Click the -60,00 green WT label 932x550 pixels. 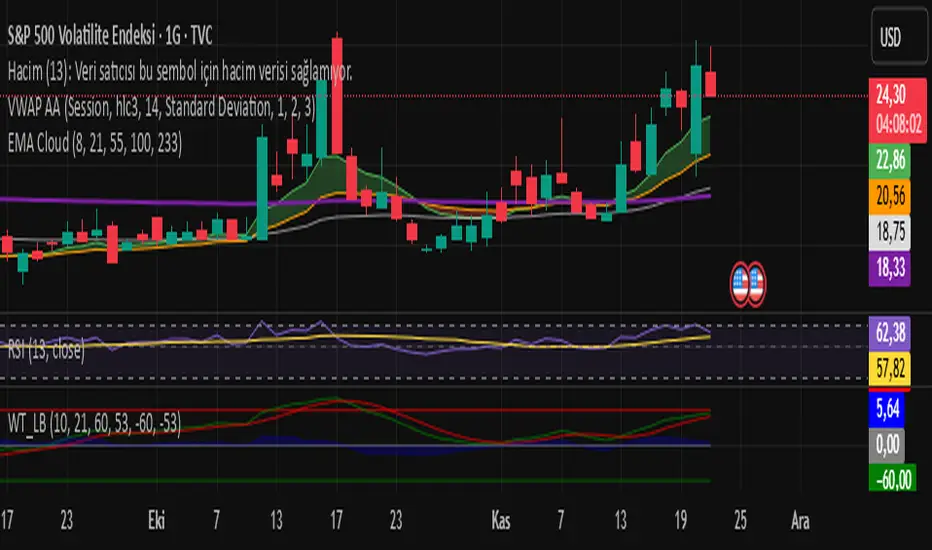[x=893, y=479]
